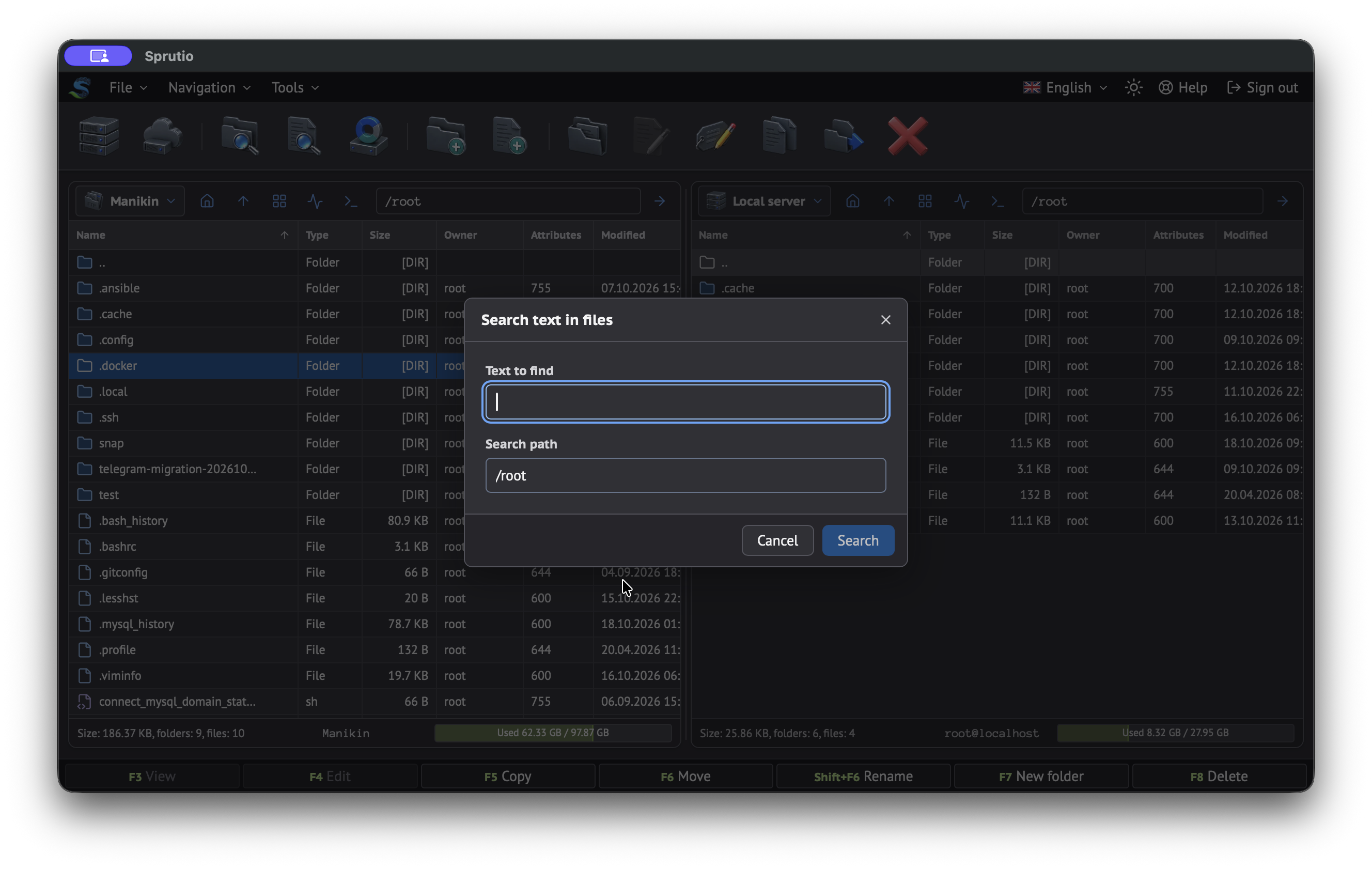Click terminal icon in Manikin panel
The width and height of the screenshot is (1372, 869).
coord(351,201)
